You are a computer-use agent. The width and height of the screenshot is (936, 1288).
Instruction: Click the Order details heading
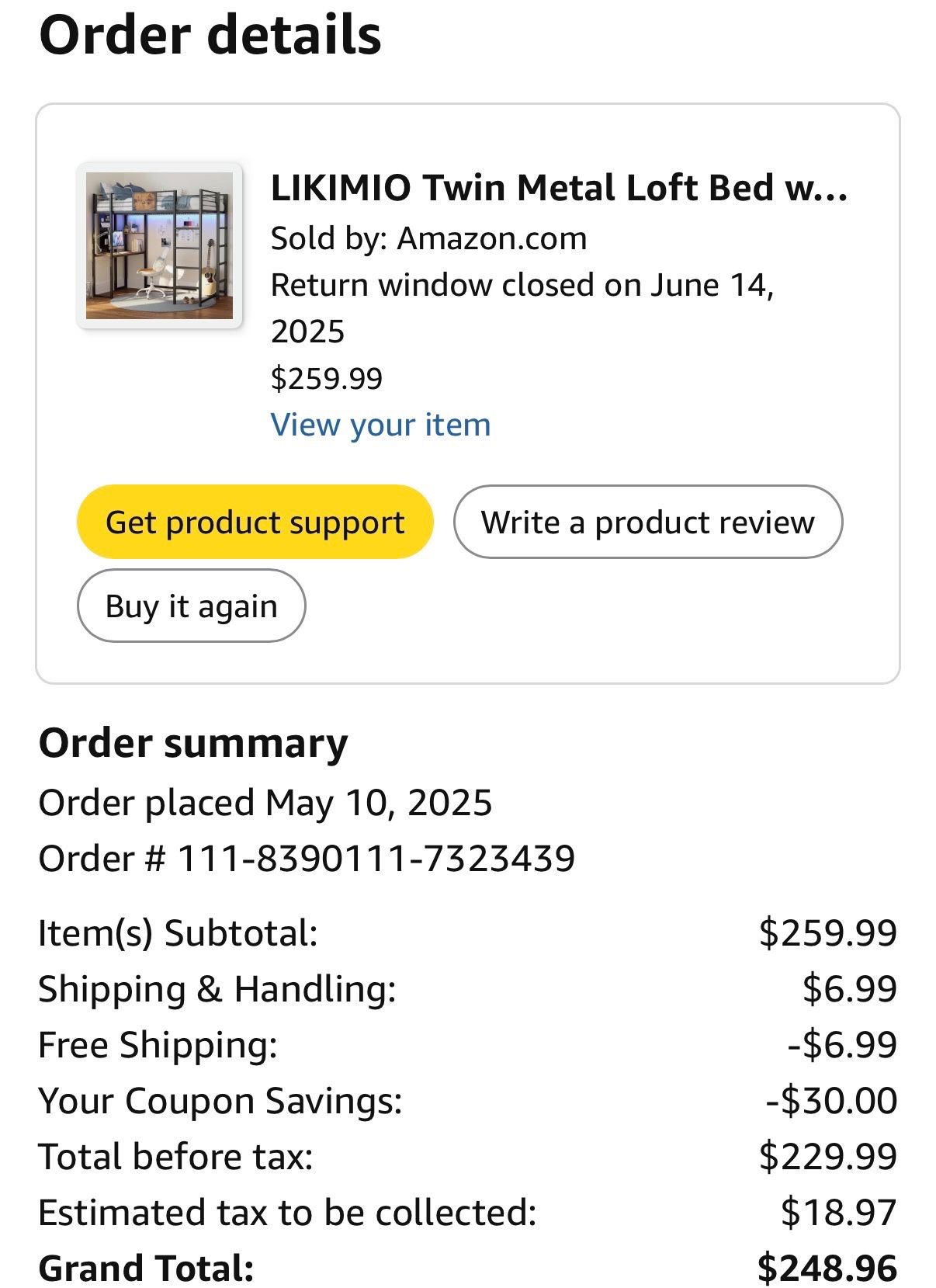(210, 36)
